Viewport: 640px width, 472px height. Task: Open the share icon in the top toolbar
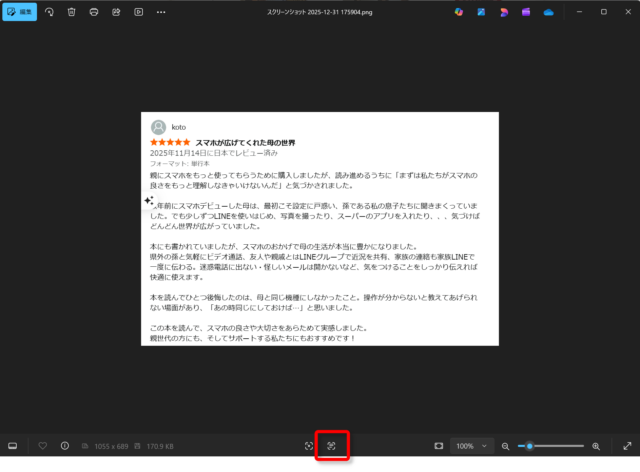tap(116, 12)
